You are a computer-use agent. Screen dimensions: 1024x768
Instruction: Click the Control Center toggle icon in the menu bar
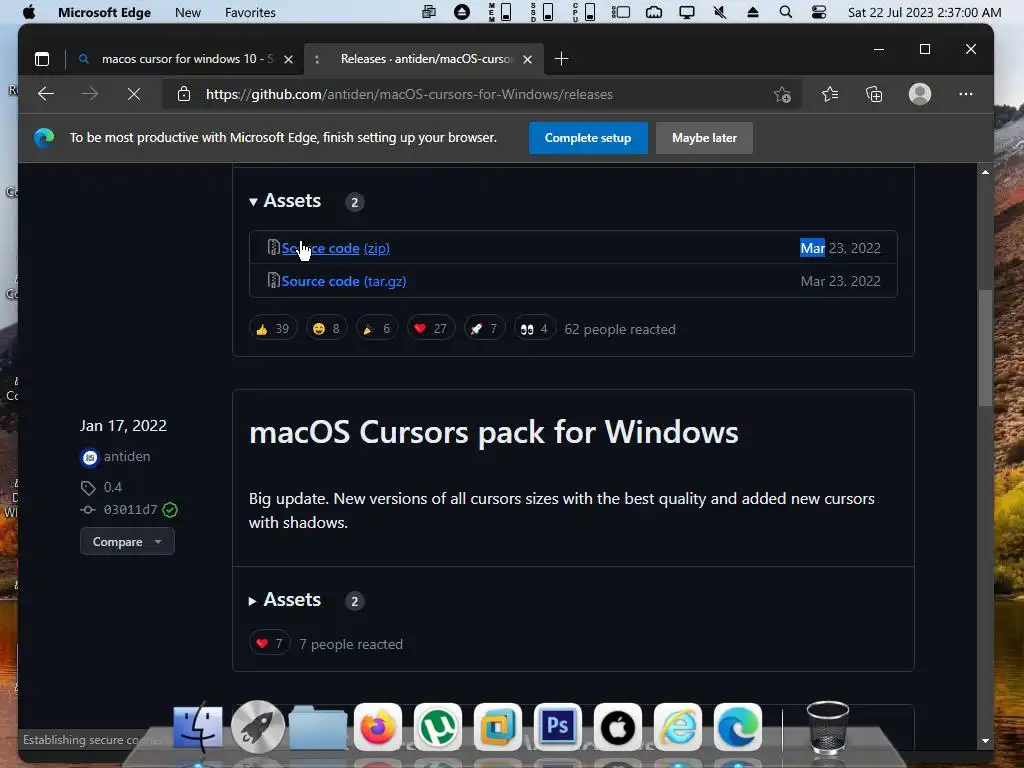click(x=818, y=12)
